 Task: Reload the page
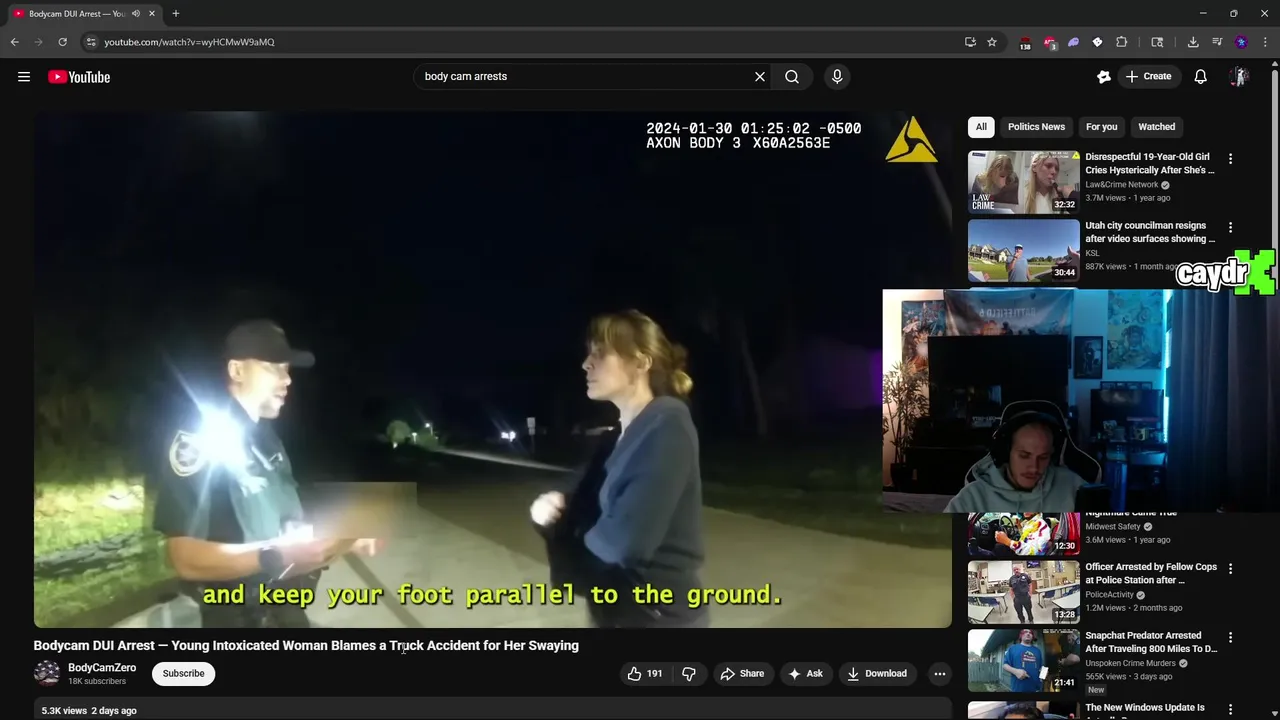(x=62, y=42)
